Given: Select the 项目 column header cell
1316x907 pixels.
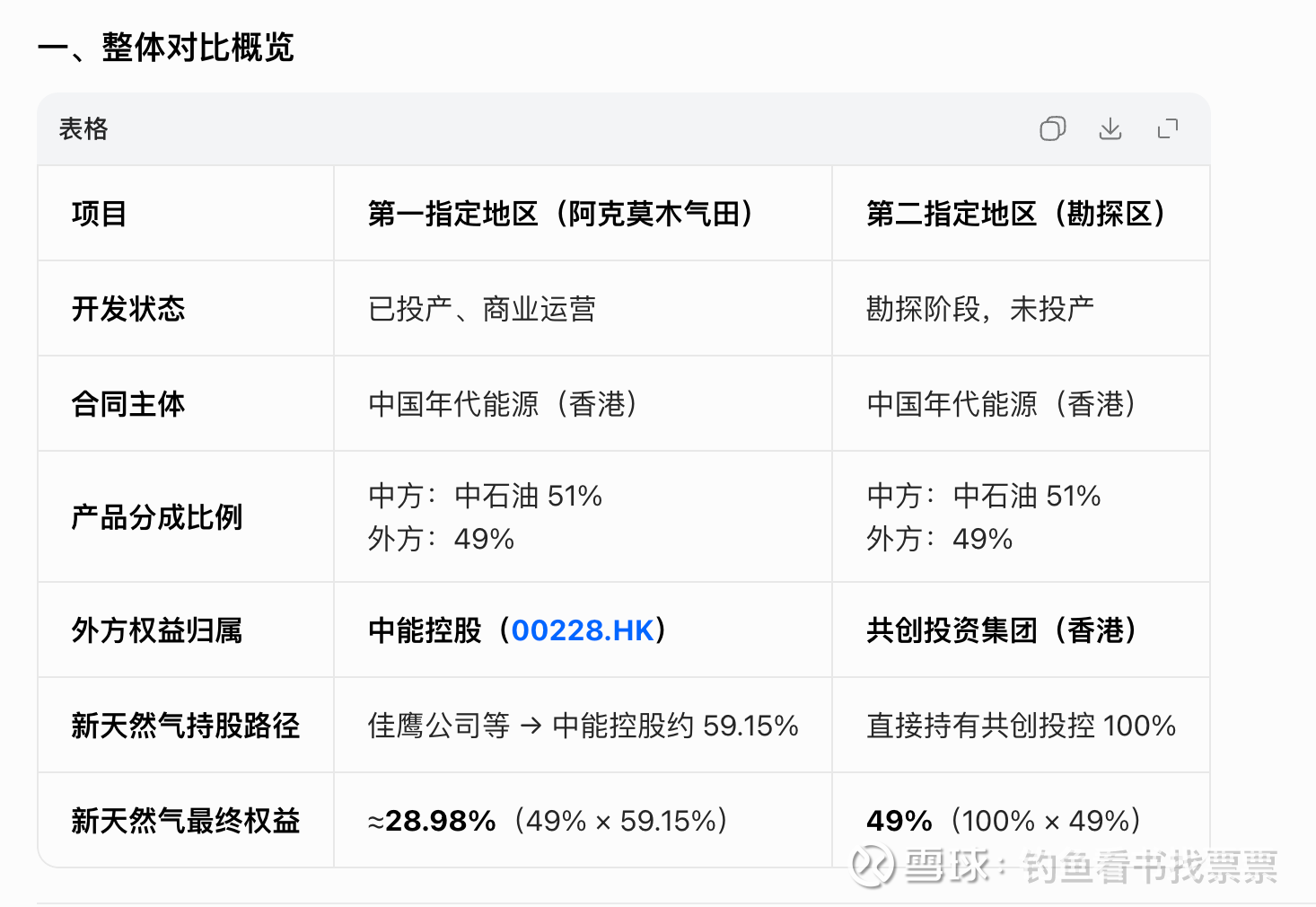Looking at the screenshot, I should 99,214.
